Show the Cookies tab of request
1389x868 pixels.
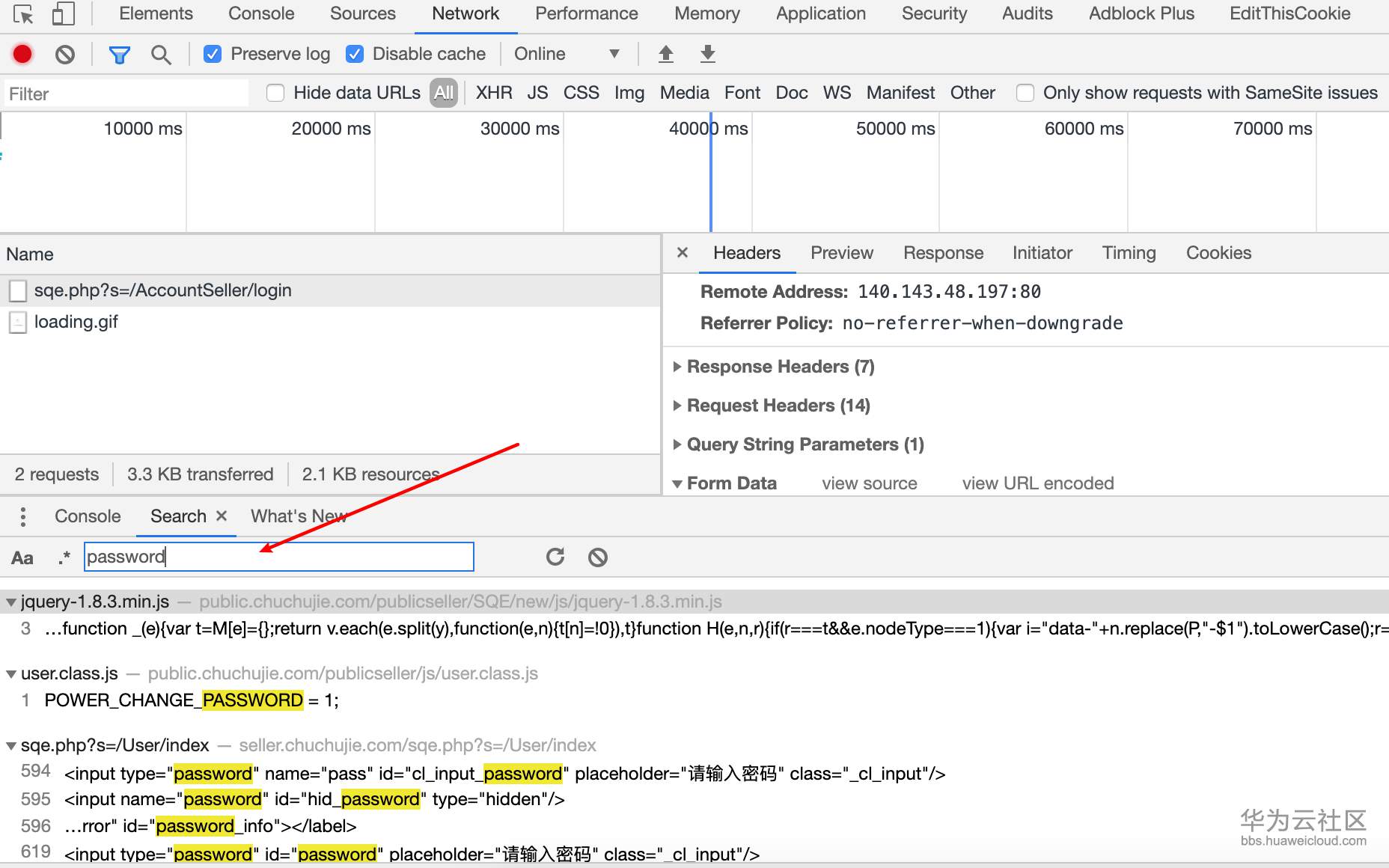1218,253
